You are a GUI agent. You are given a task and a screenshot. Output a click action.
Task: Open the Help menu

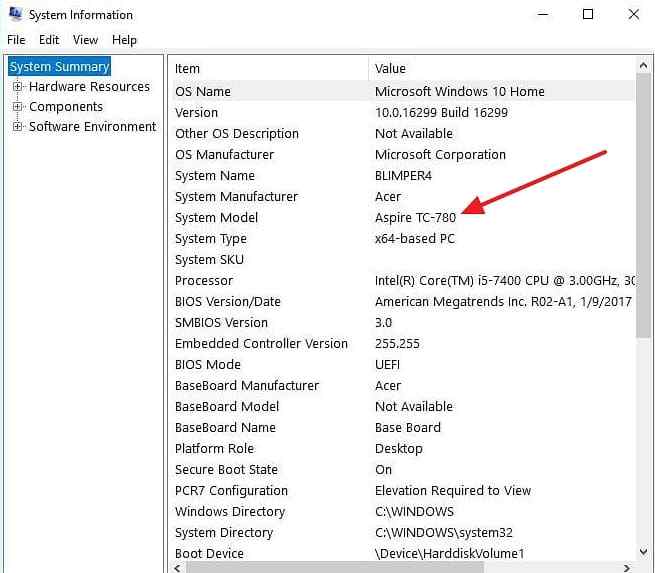(124, 40)
